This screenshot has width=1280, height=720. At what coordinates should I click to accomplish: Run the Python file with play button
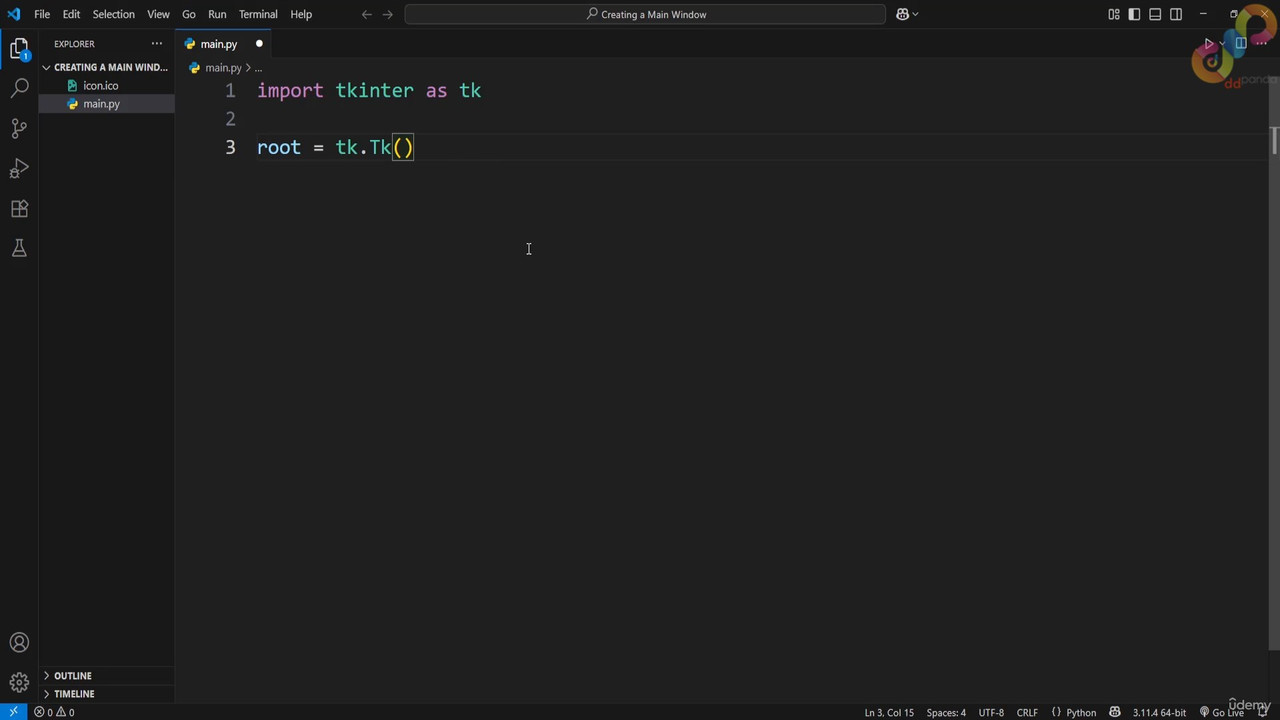[x=1208, y=44]
